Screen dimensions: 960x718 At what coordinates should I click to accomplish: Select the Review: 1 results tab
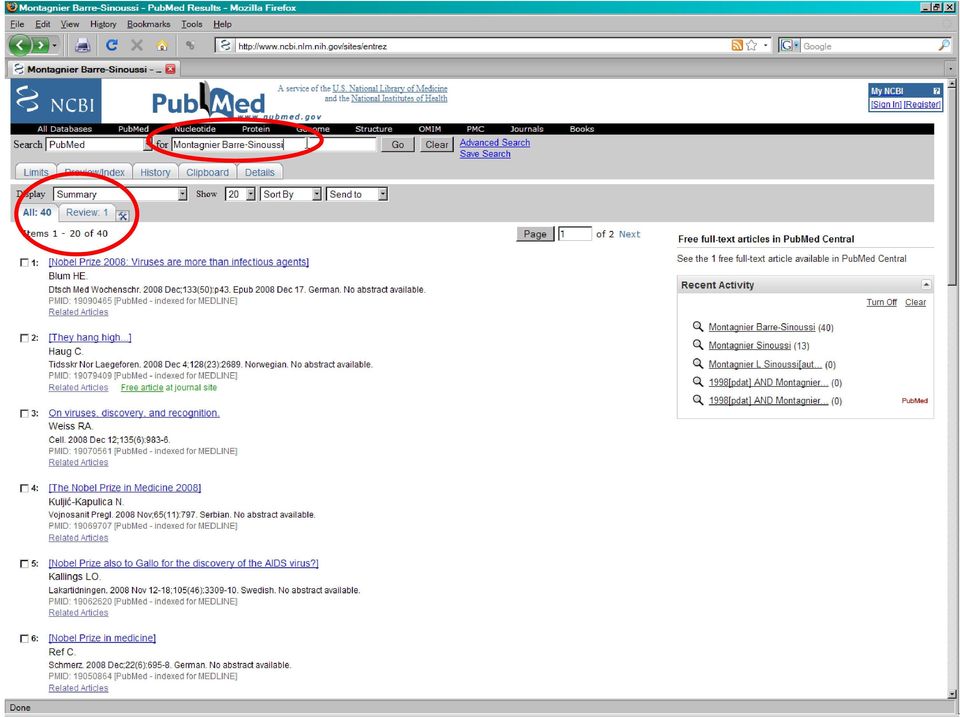point(87,212)
